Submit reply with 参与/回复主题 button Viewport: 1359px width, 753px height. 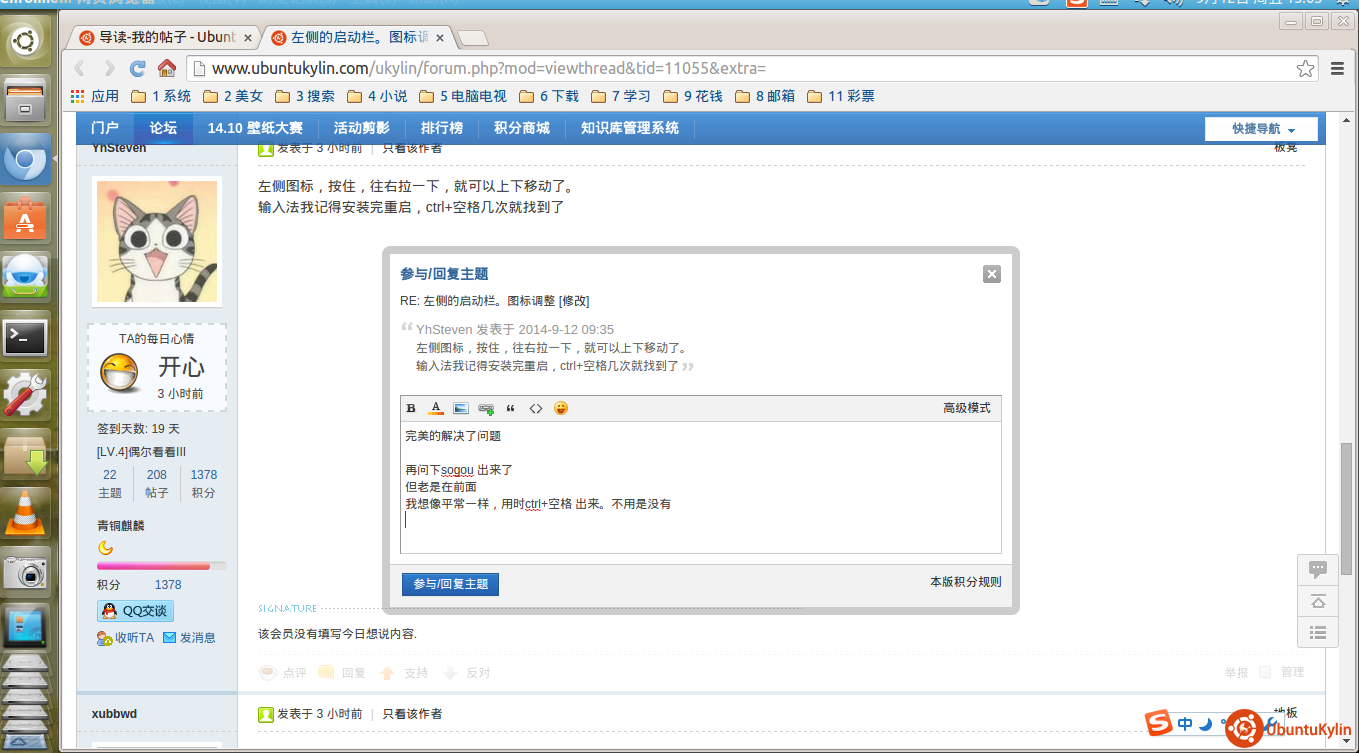coord(450,584)
